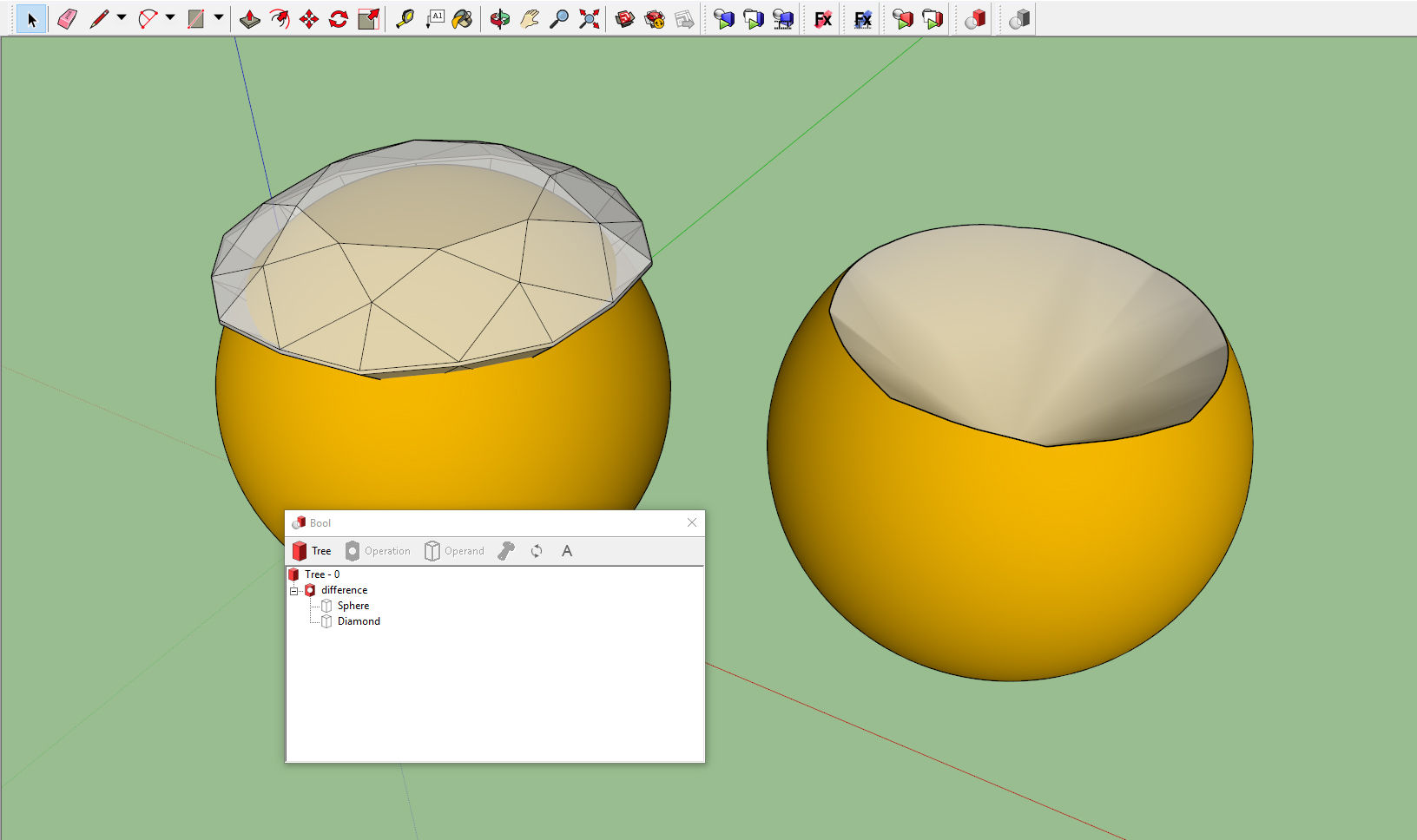Switch to the Tree tab in Bool panel
The image size is (1417, 840).
[x=312, y=551]
